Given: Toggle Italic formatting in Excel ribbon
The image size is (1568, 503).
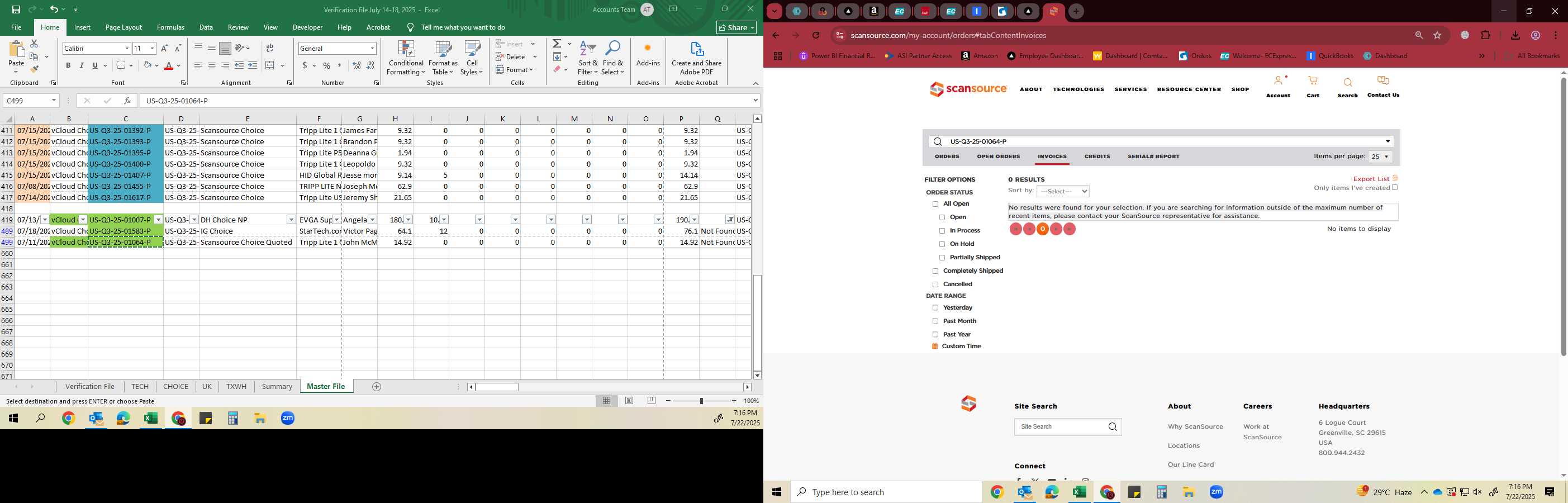Looking at the screenshot, I should pyautogui.click(x=82, y=65).
